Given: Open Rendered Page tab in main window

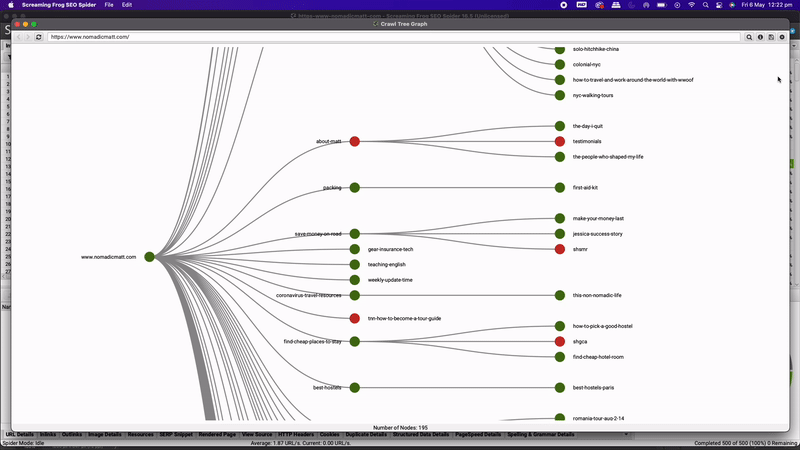Looking at the screenshot, I should (x=217, y=435).
